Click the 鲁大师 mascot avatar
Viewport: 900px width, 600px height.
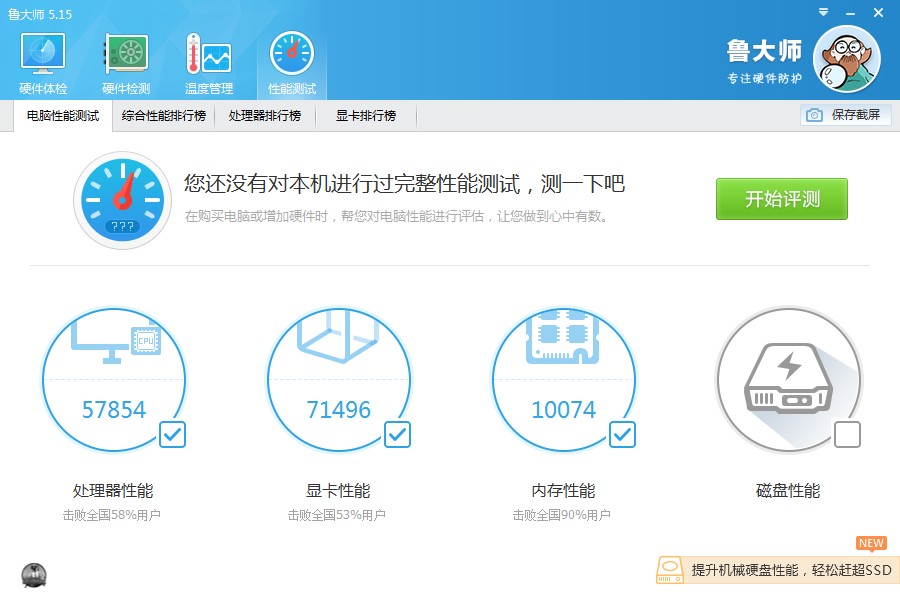pyautogui.click(x=847, y=59)
